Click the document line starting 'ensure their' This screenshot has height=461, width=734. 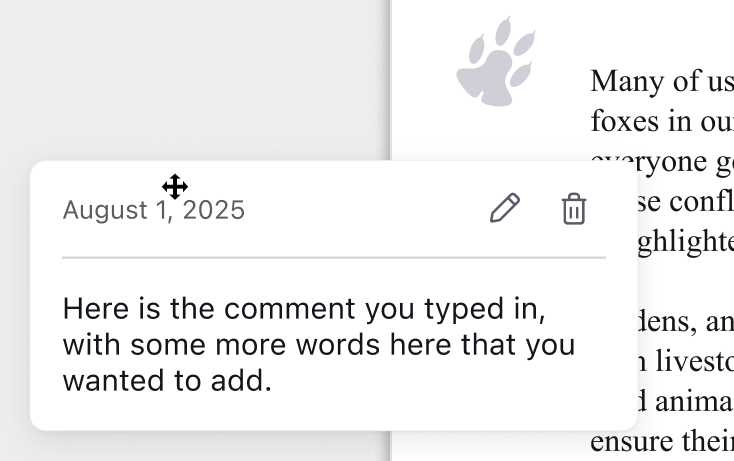661,440
